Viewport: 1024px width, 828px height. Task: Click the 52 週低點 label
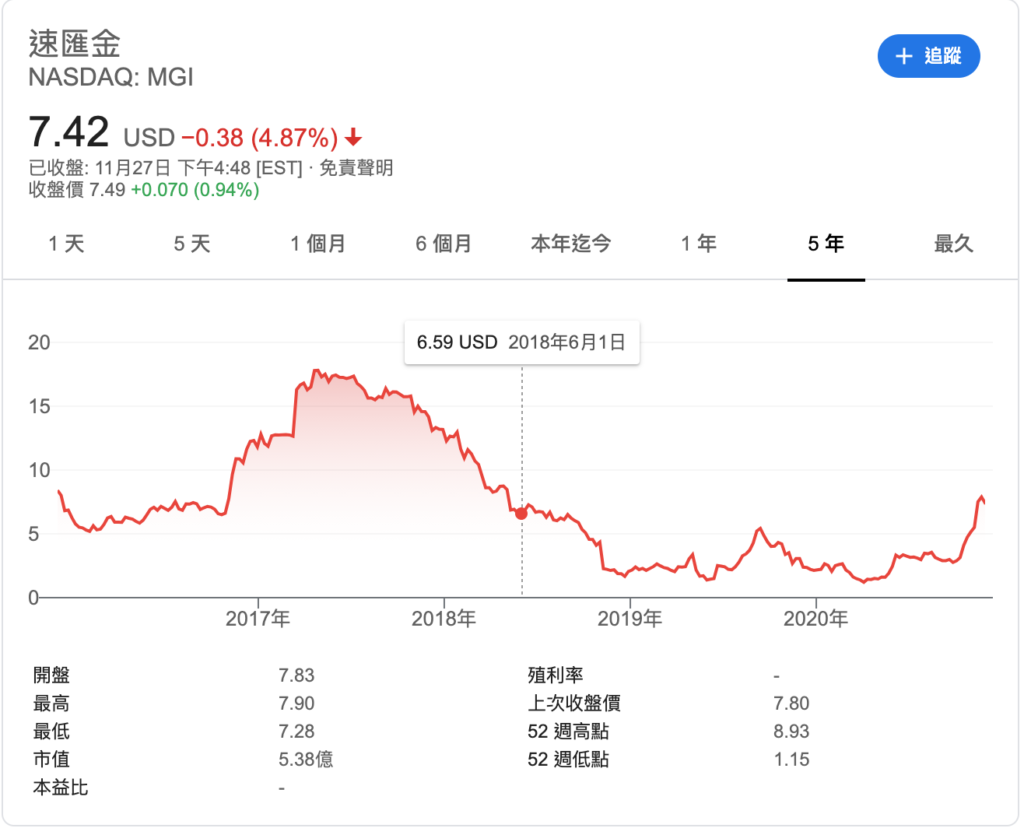(568, 759)
